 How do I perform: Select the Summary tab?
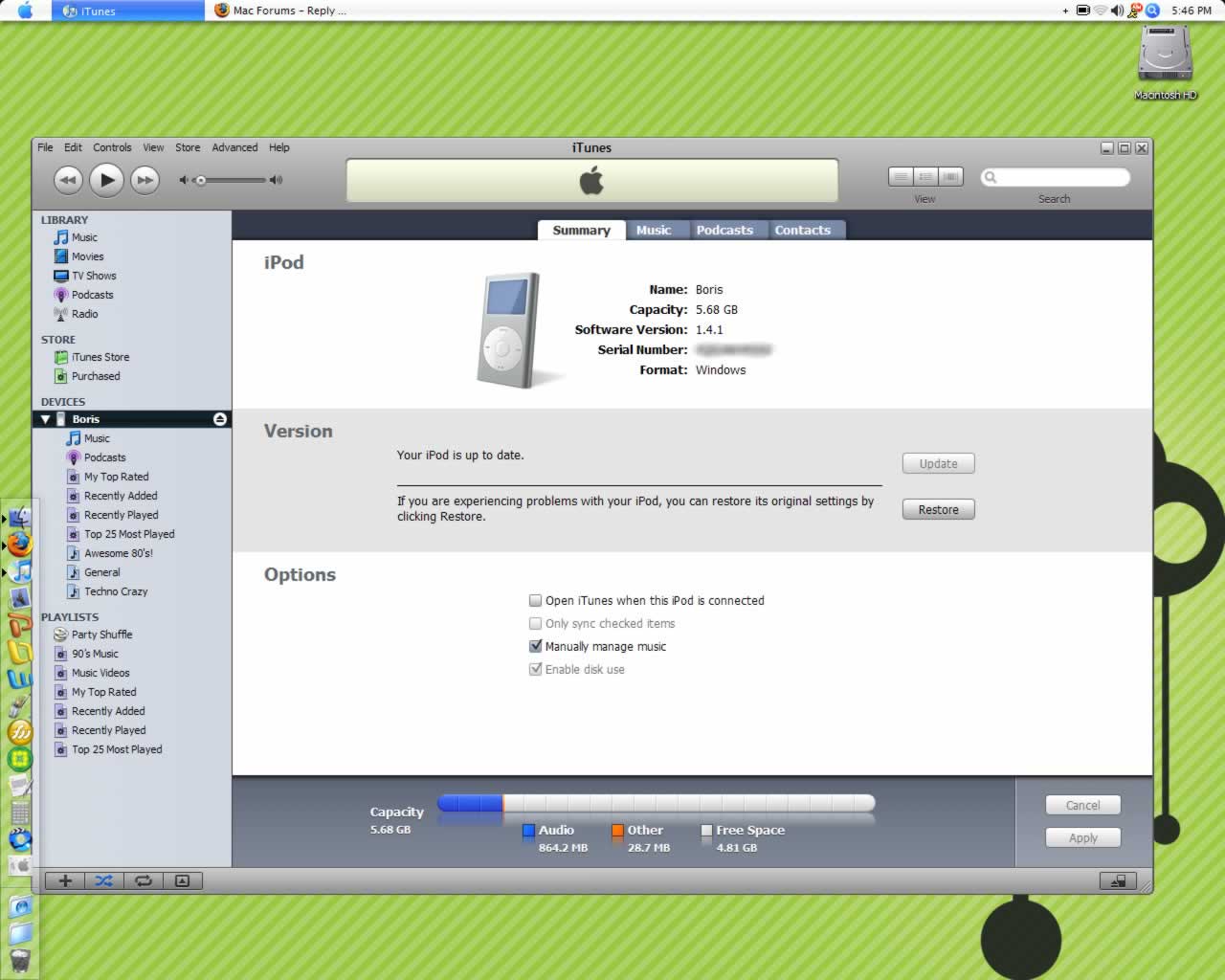(581, 230)
